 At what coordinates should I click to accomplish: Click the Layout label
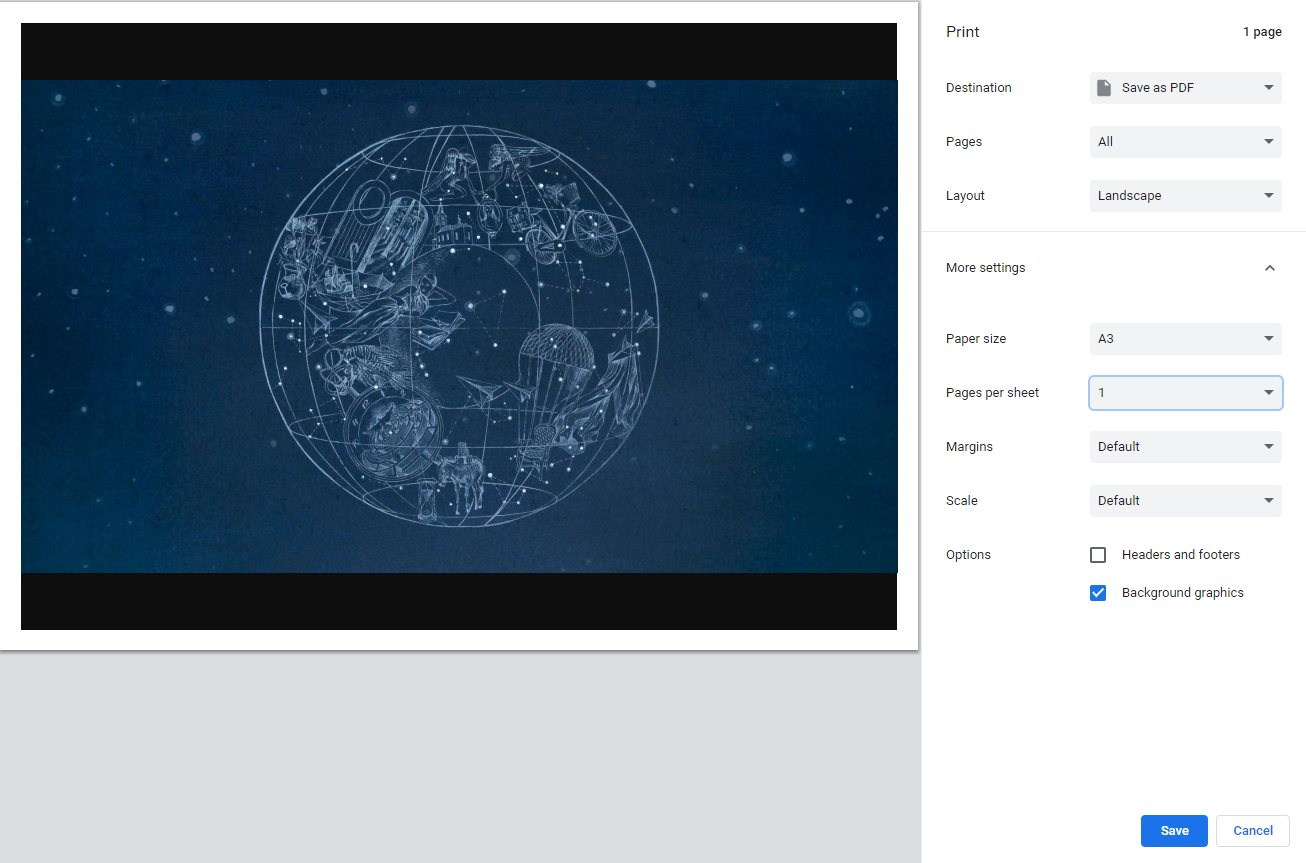click(965, 196)
